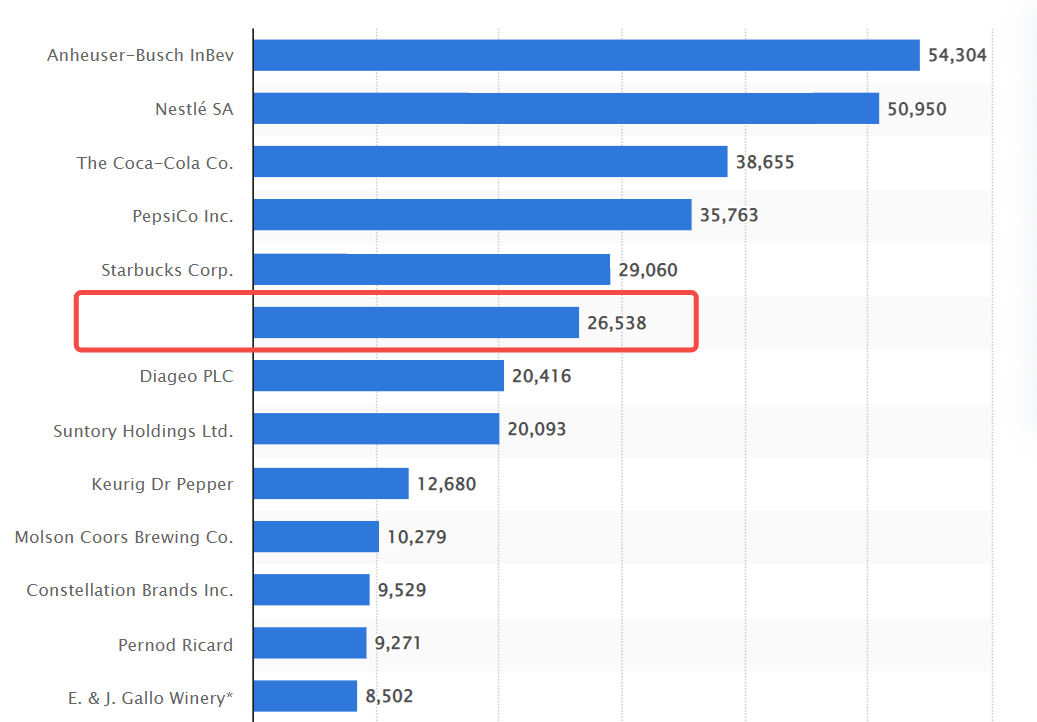Click the value 8,502
This screenshot has width=1037, height=722.
(x=390, y=696)
